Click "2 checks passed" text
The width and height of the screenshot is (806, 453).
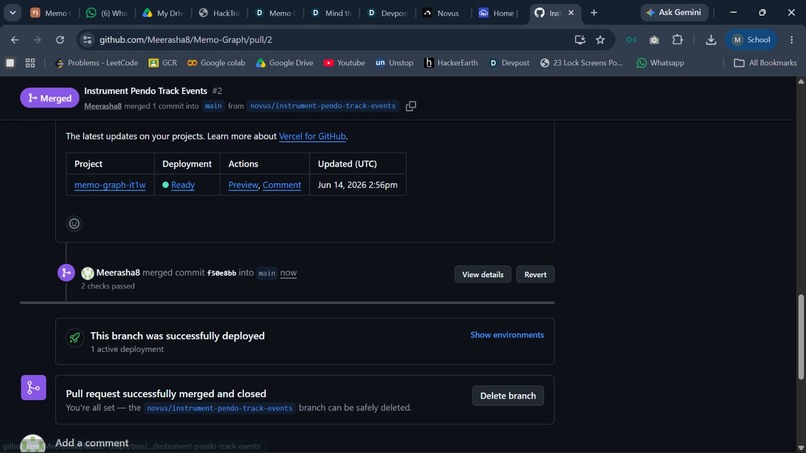coord(108,286)
